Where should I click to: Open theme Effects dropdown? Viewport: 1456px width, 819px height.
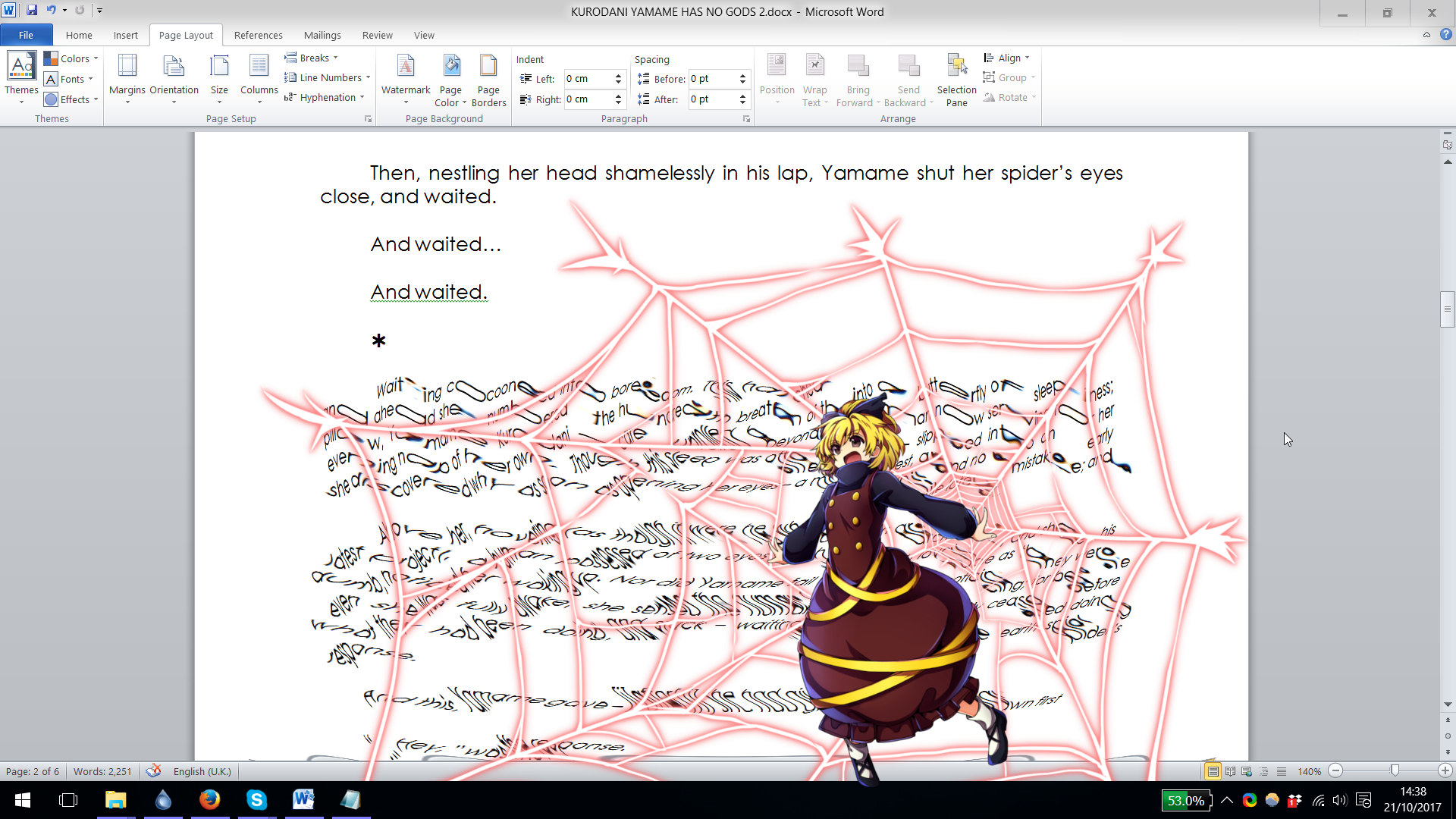(x=71, y=99)
